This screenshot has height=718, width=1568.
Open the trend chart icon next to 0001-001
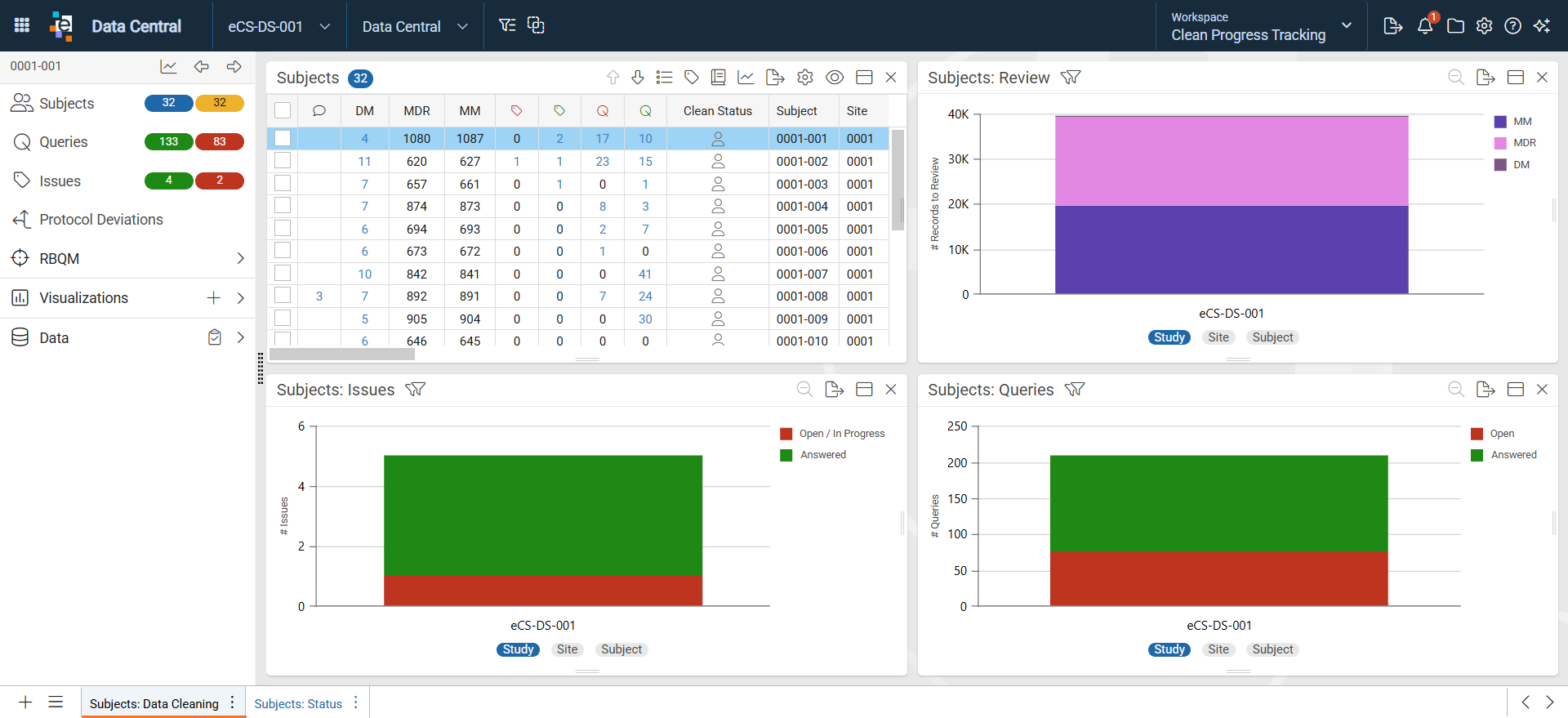pyautogui.click(x=168, y=67)
